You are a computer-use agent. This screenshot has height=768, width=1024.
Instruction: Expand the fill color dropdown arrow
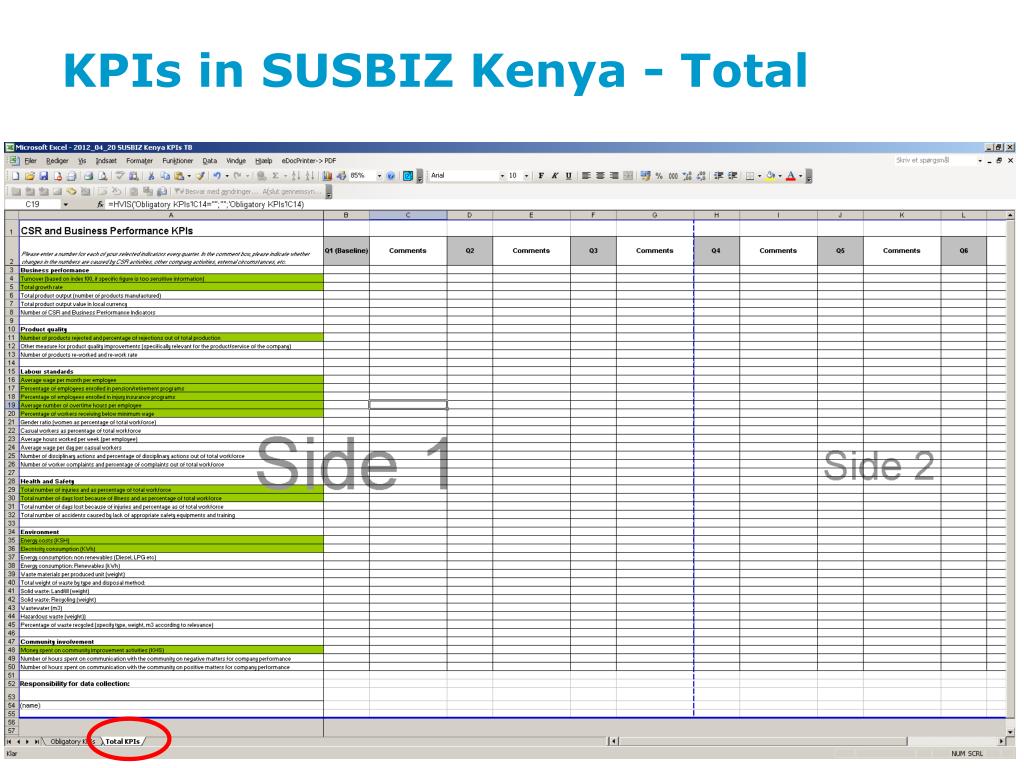pyautogui.click(x=780, y=176)
